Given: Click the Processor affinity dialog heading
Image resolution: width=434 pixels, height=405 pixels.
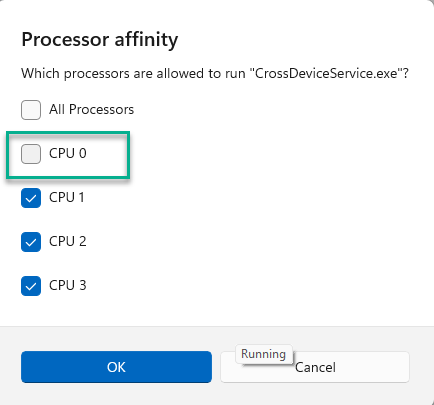Looking at the screenshot, I should [100, 40].
